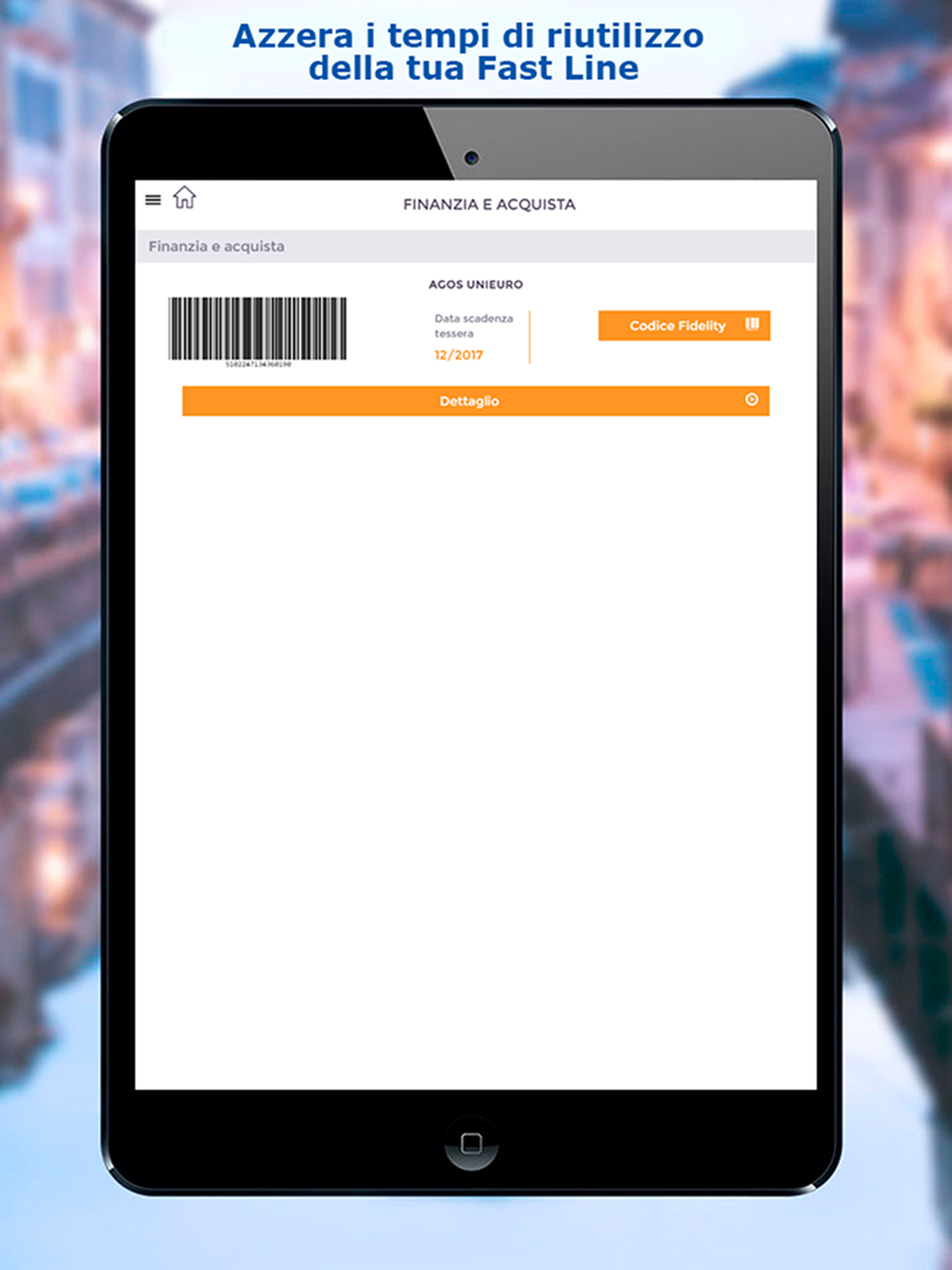Open the hamburger menu icon
Screen dimensions: 952x1270
pyautogui.click(x=152, y=200)
